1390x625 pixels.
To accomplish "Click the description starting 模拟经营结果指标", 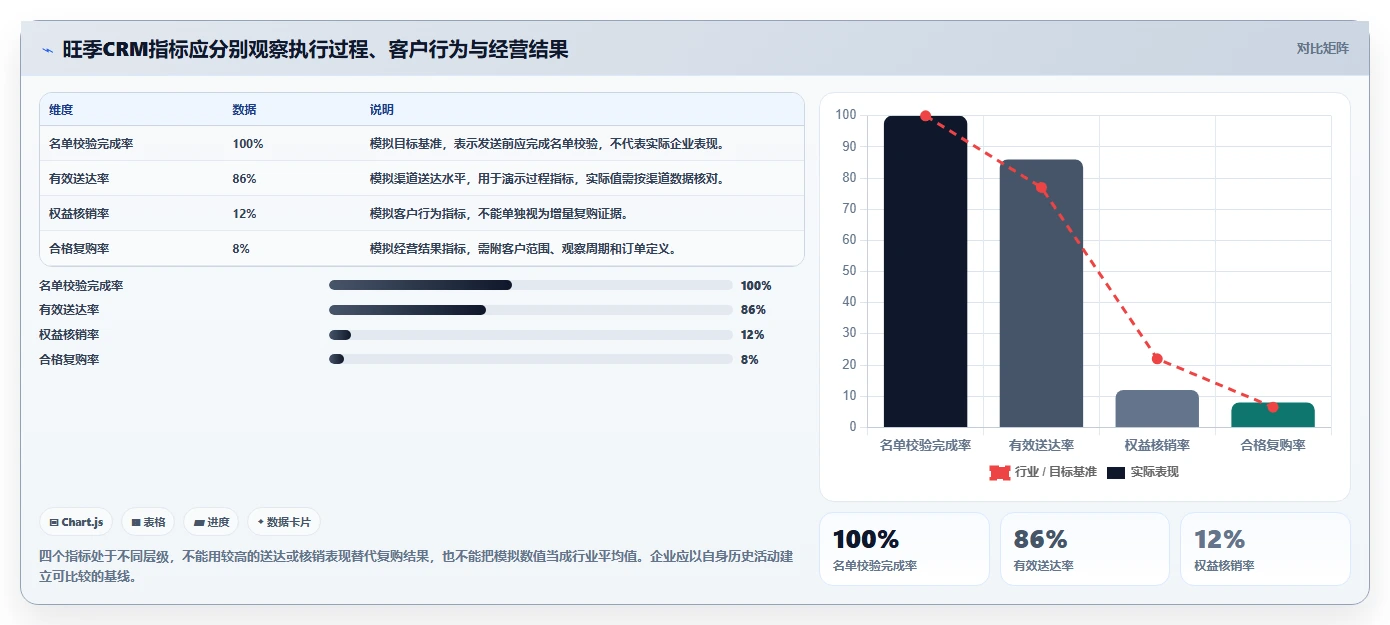I will tap(522, 249).
